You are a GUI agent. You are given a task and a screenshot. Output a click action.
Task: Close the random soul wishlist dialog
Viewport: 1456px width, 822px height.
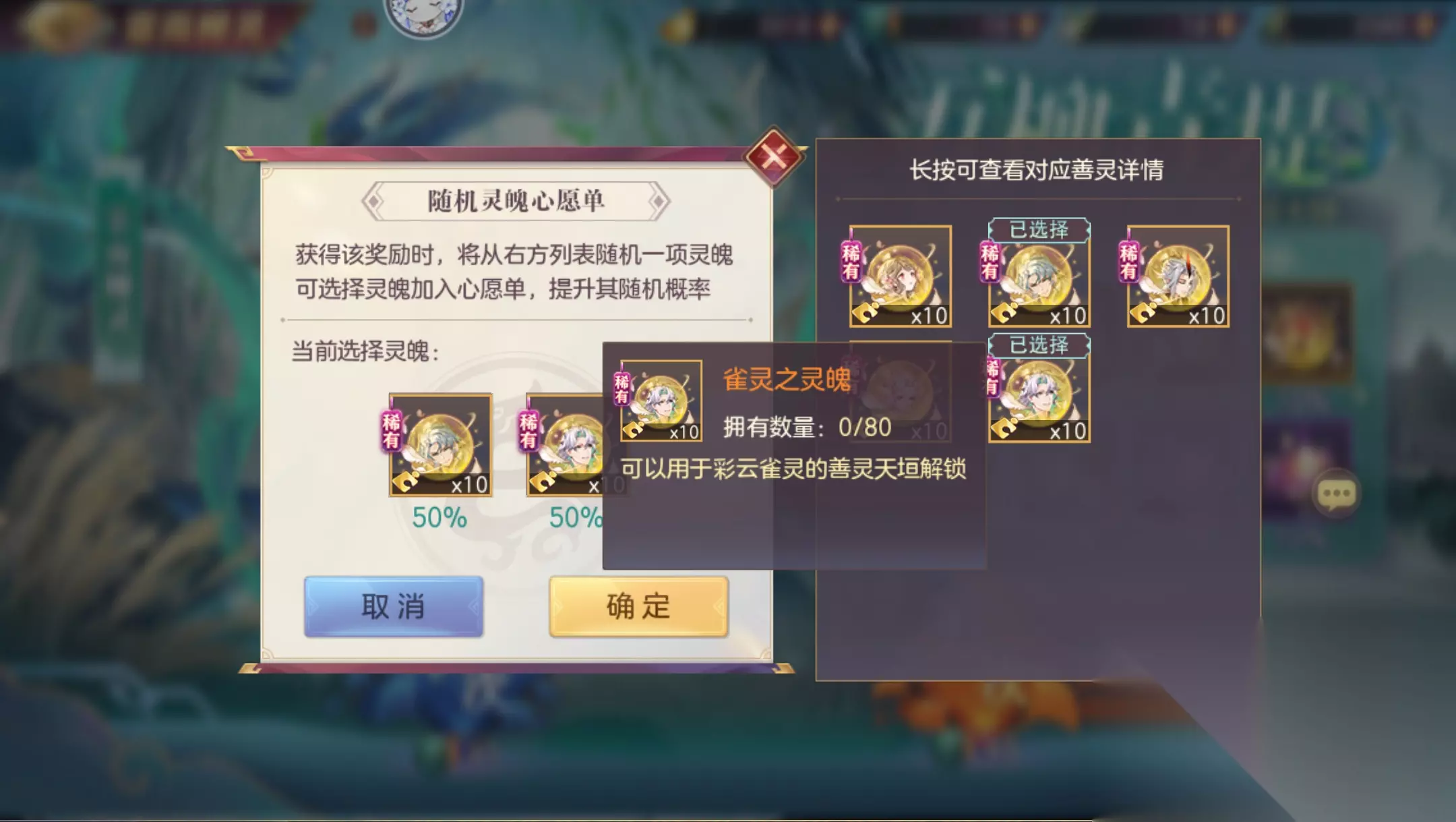pyautogui.click(x=774, y=156)
